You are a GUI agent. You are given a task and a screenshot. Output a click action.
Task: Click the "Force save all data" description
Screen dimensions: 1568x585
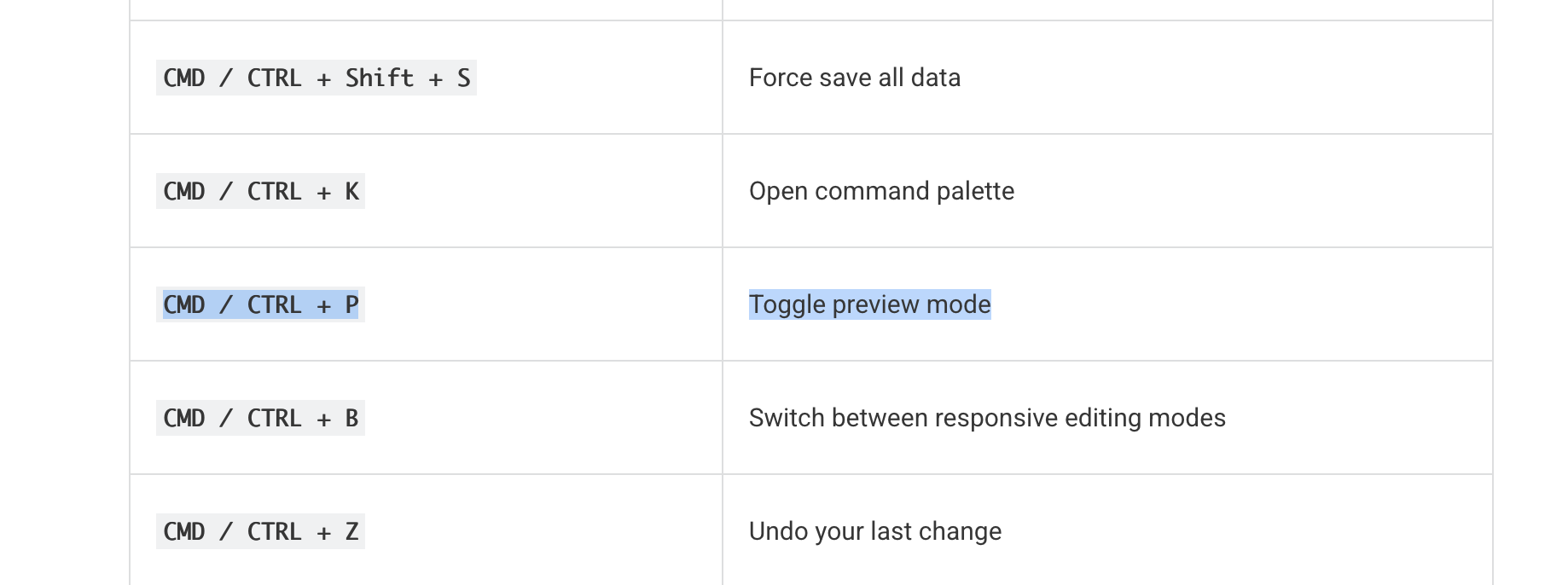pos(854,78)
